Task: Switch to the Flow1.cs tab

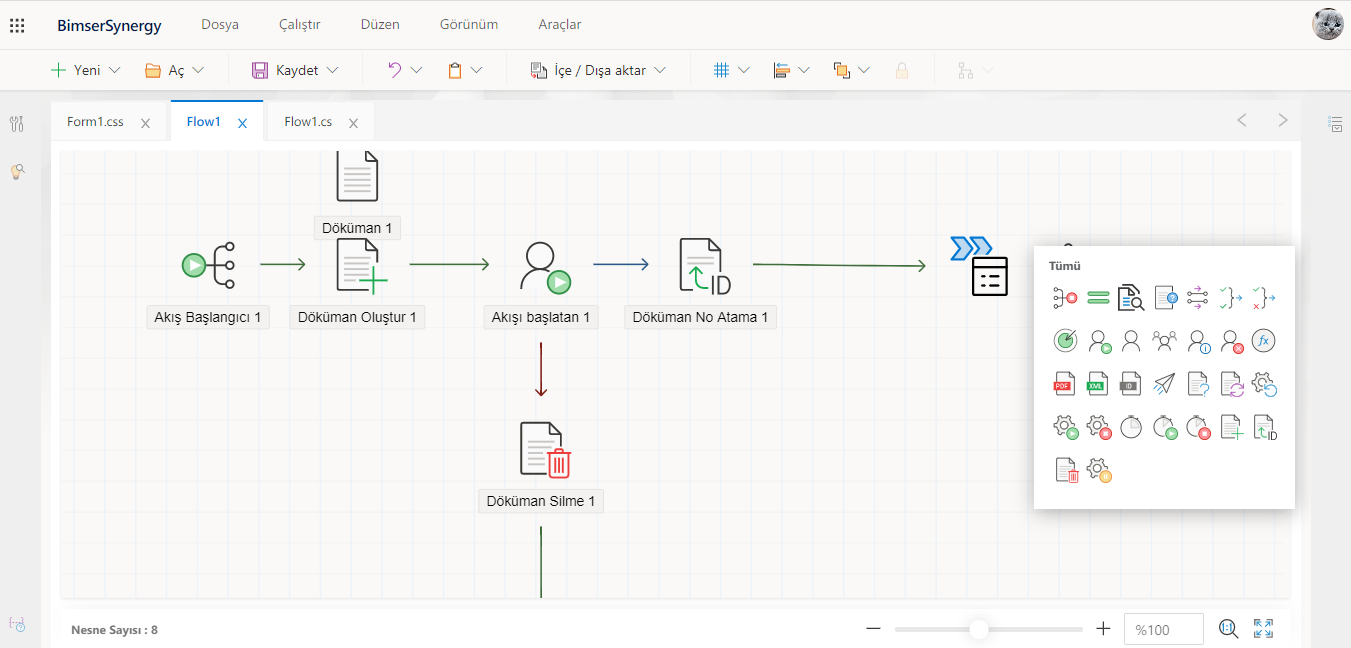Action: coord(308,122)
